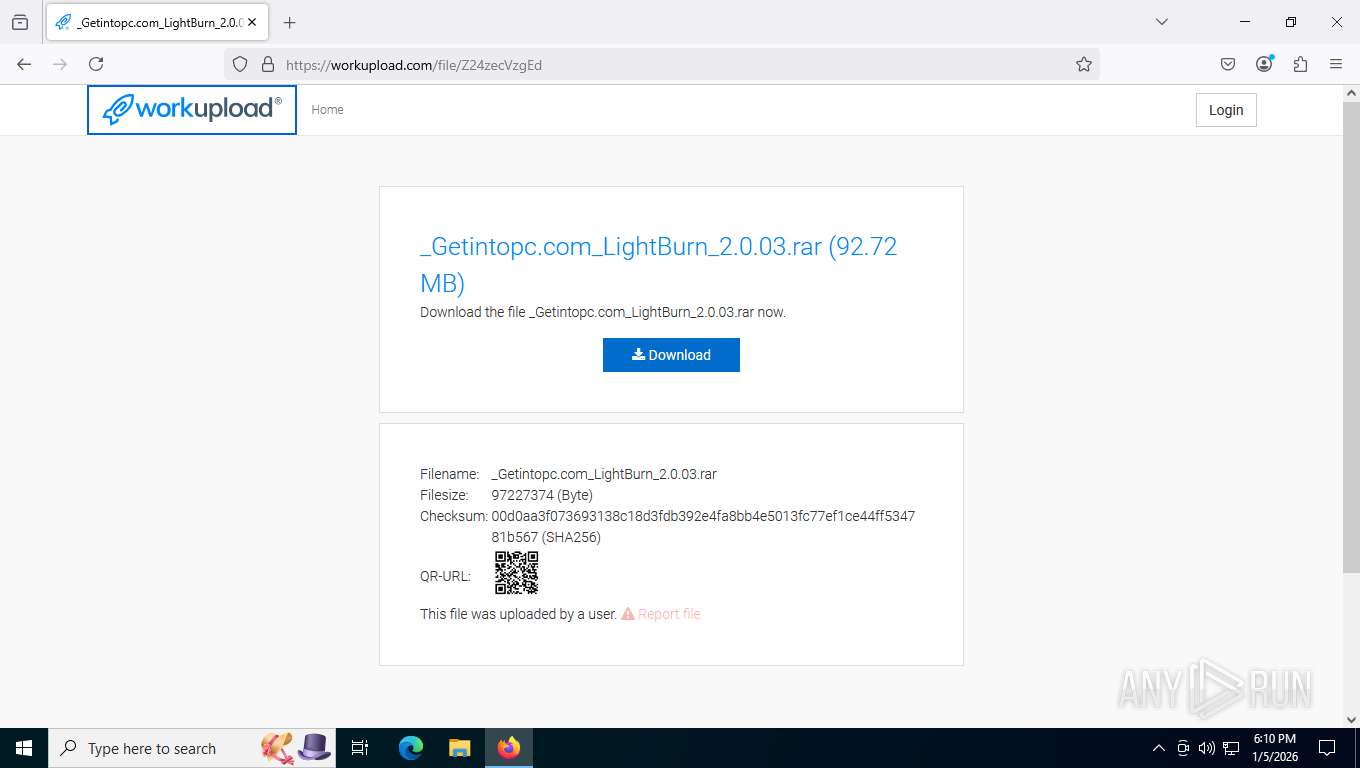
Task: Open the notification center icon
Action: [x=1327, y=748]
